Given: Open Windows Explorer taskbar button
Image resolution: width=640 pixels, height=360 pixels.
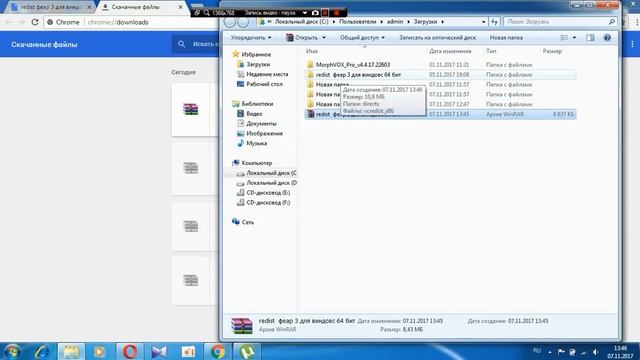Looking at the screenshot, I should pos(71,351).
